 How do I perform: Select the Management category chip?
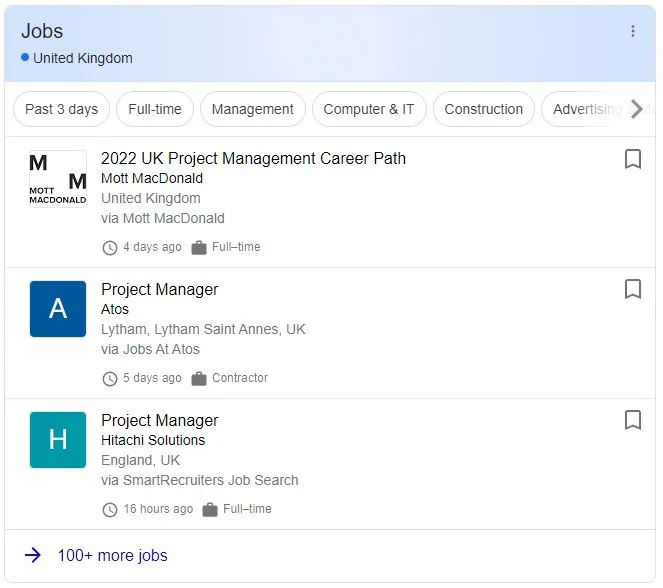[252, 109]
